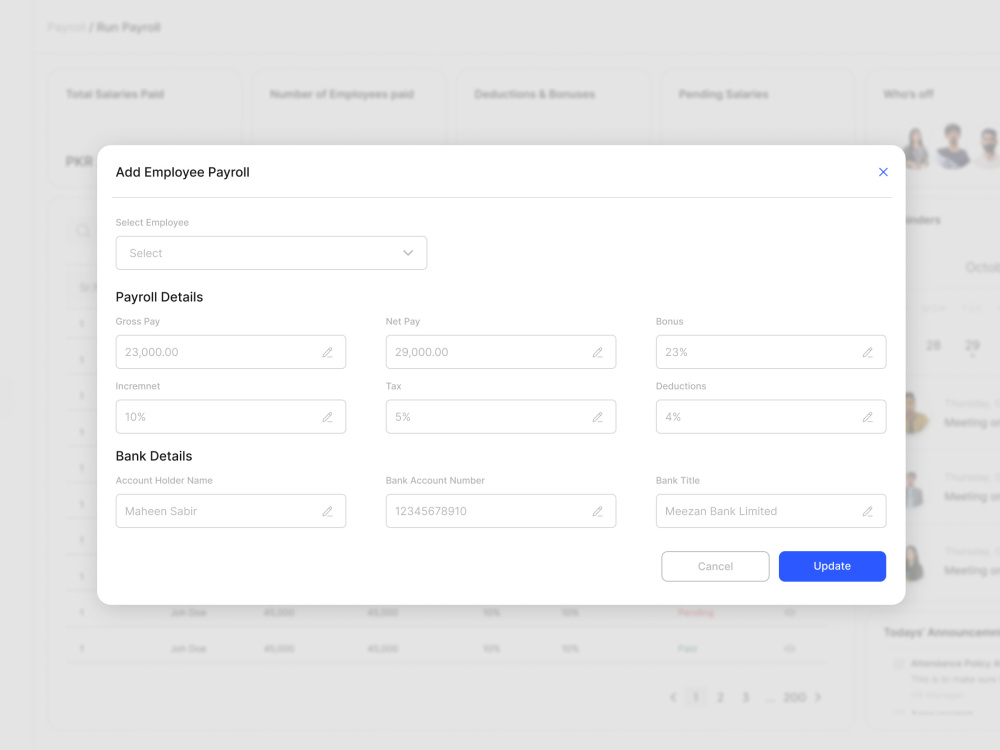Focus the Tax field showing 5%
Viewport: 1000px width, 750px height.
[501, 417]
